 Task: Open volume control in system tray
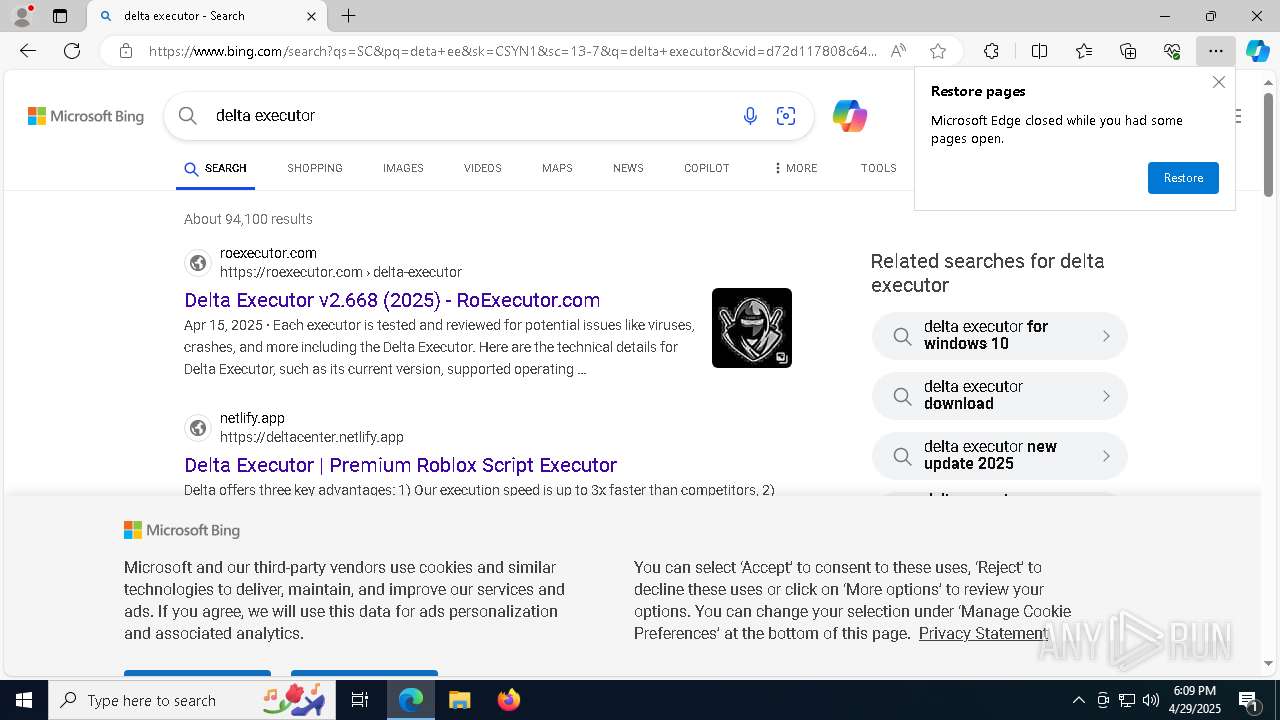pyautogui.click(x=1151, y=700)
